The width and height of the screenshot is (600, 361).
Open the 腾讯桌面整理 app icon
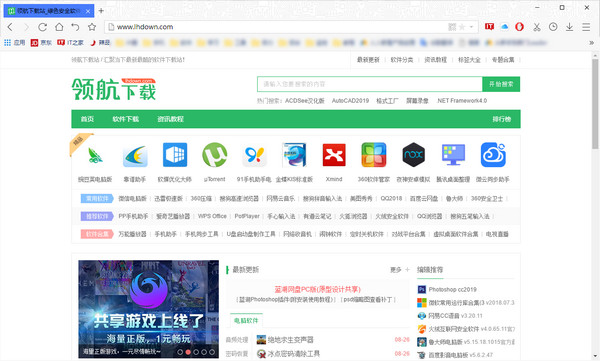pos(453,155)
